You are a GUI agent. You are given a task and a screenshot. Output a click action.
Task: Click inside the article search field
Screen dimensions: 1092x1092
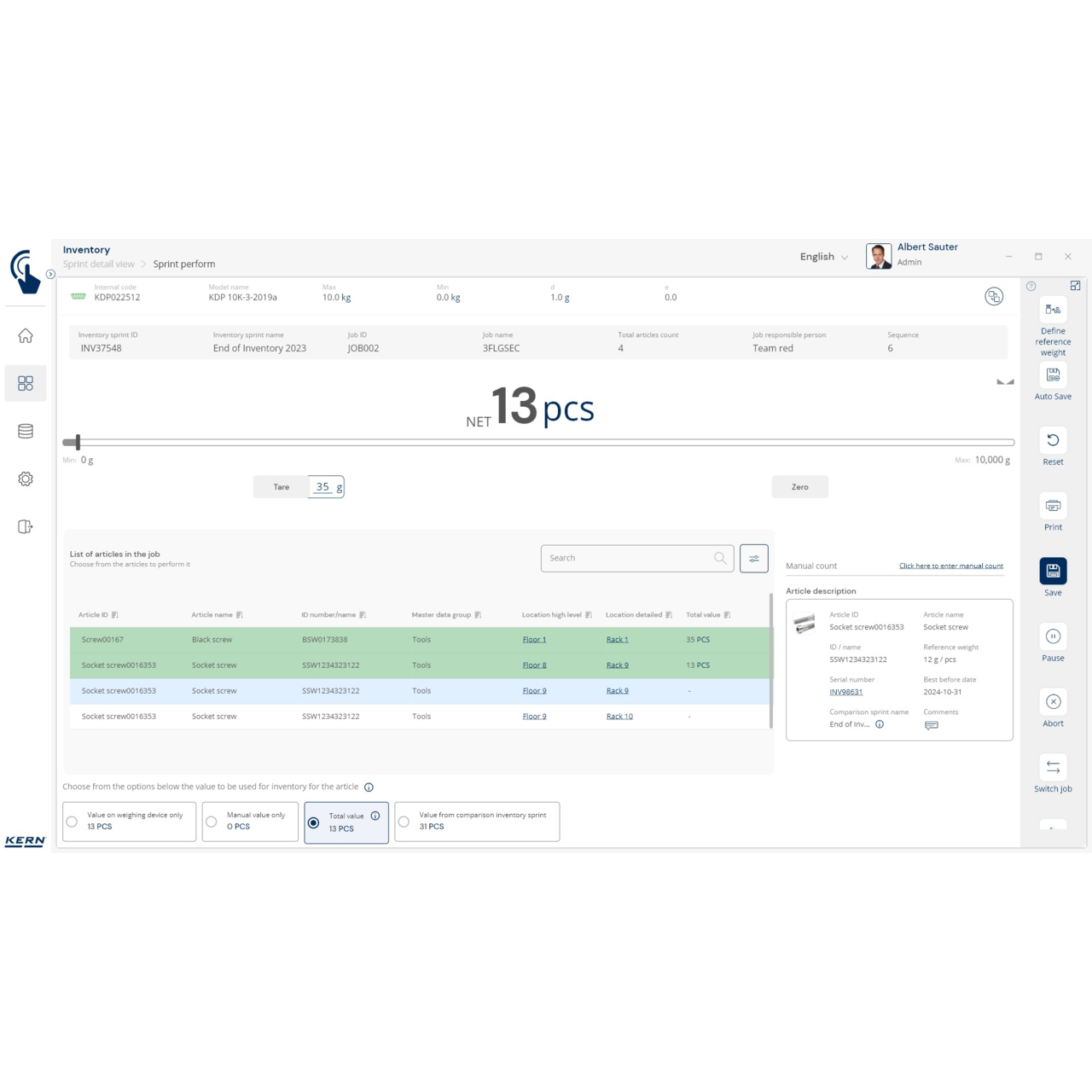coord(631,558)
